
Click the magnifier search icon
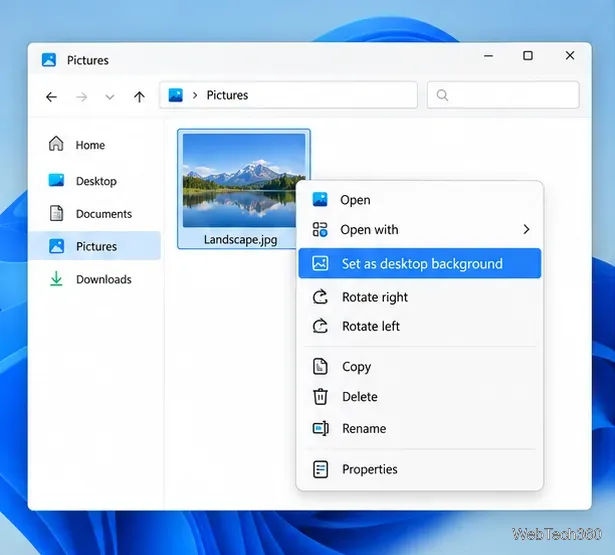click(442, 95)
